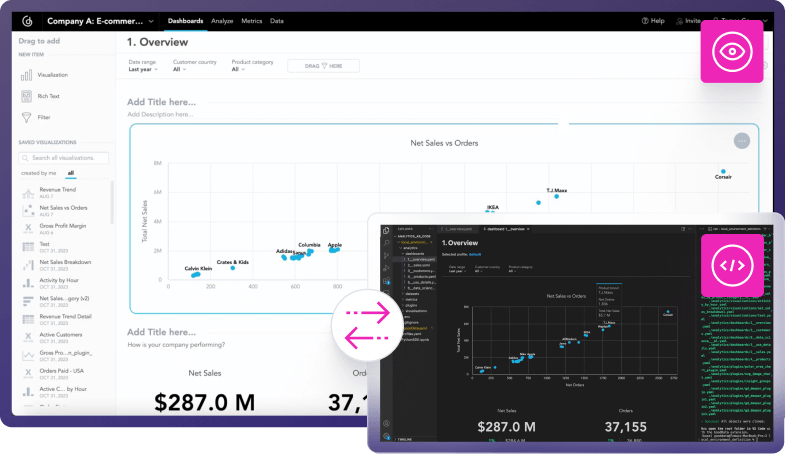This screenshot has height=454, width=785.
Task: Select the Gross Profit Margin headline icon
Action: coord(28,229)
